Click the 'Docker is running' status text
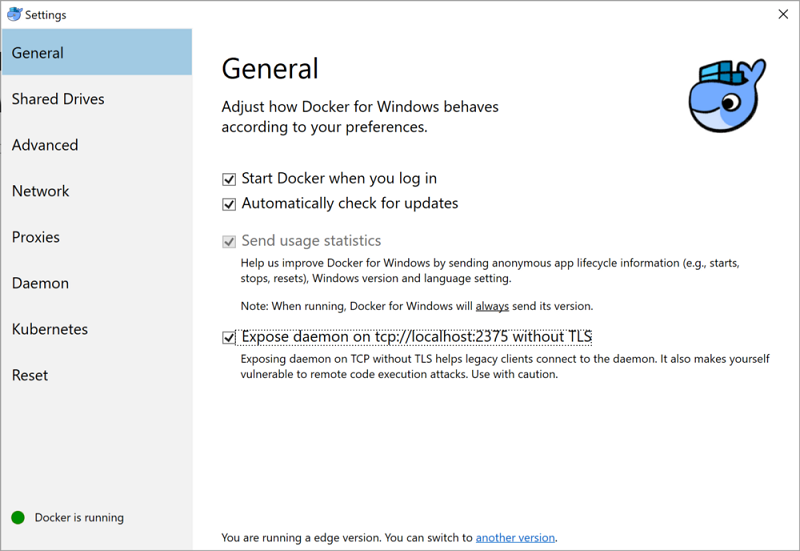 79,518
